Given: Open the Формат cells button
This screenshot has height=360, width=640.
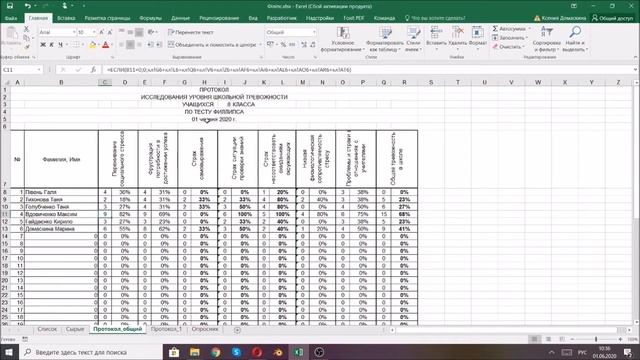Looking at the screenshot, I should pyautogui.click(x=477, y=37).
